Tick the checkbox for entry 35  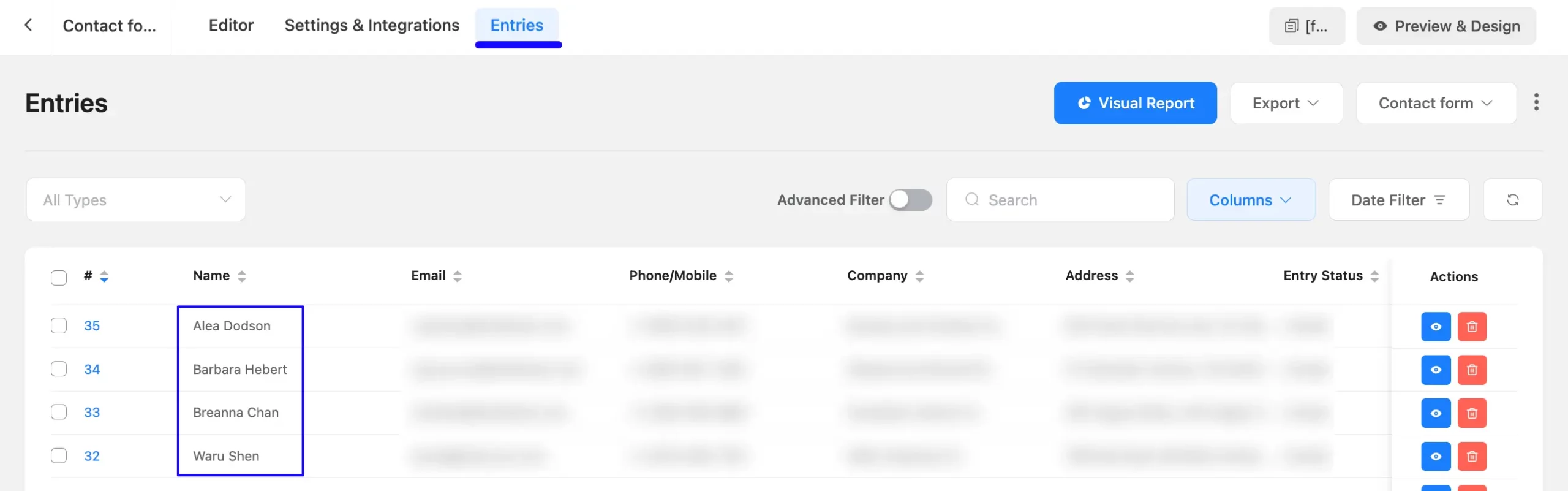click(x=59, y=325)
